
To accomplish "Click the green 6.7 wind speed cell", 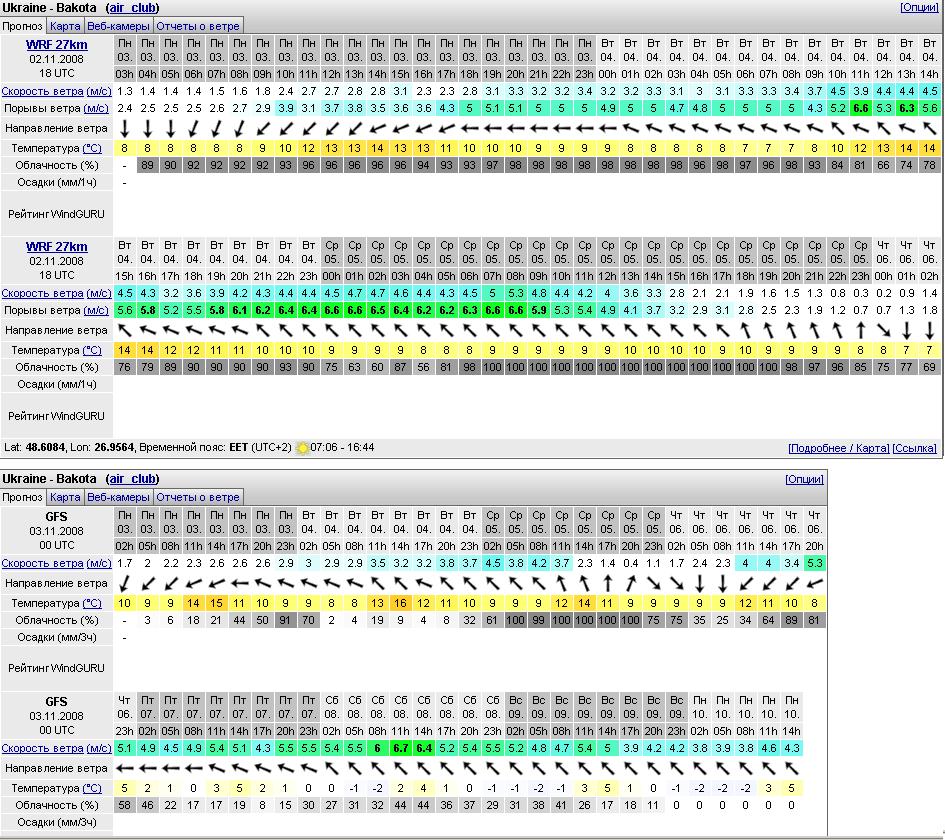I will pos(401,748).
